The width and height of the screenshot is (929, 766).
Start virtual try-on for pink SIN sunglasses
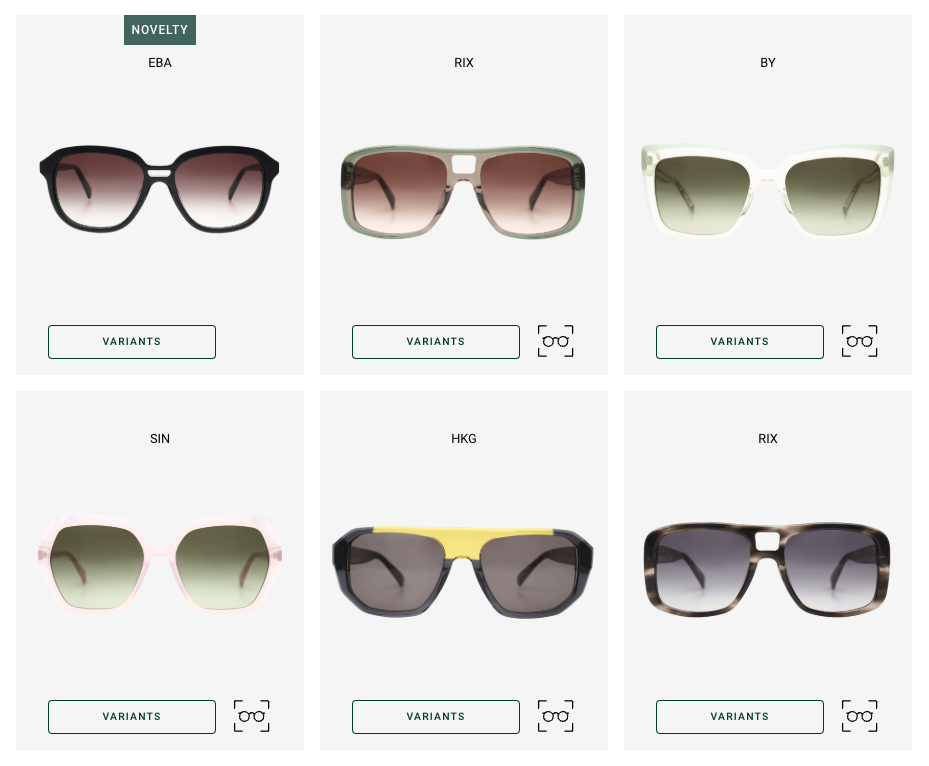pyautogui.click(x=251, y=716)
